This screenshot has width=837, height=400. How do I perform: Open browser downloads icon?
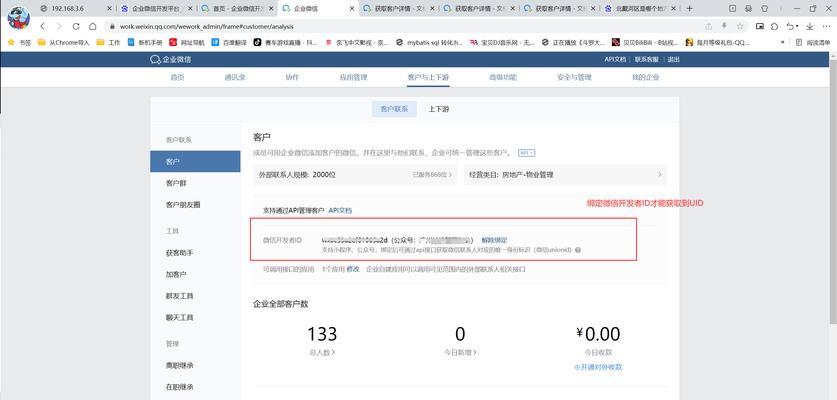[x=810, y=26]
